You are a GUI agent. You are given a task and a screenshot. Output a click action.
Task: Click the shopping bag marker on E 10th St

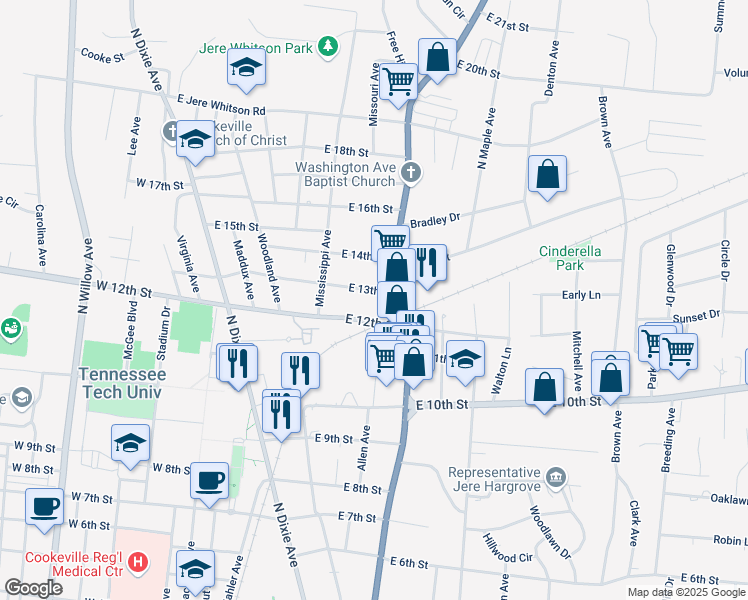545,390
